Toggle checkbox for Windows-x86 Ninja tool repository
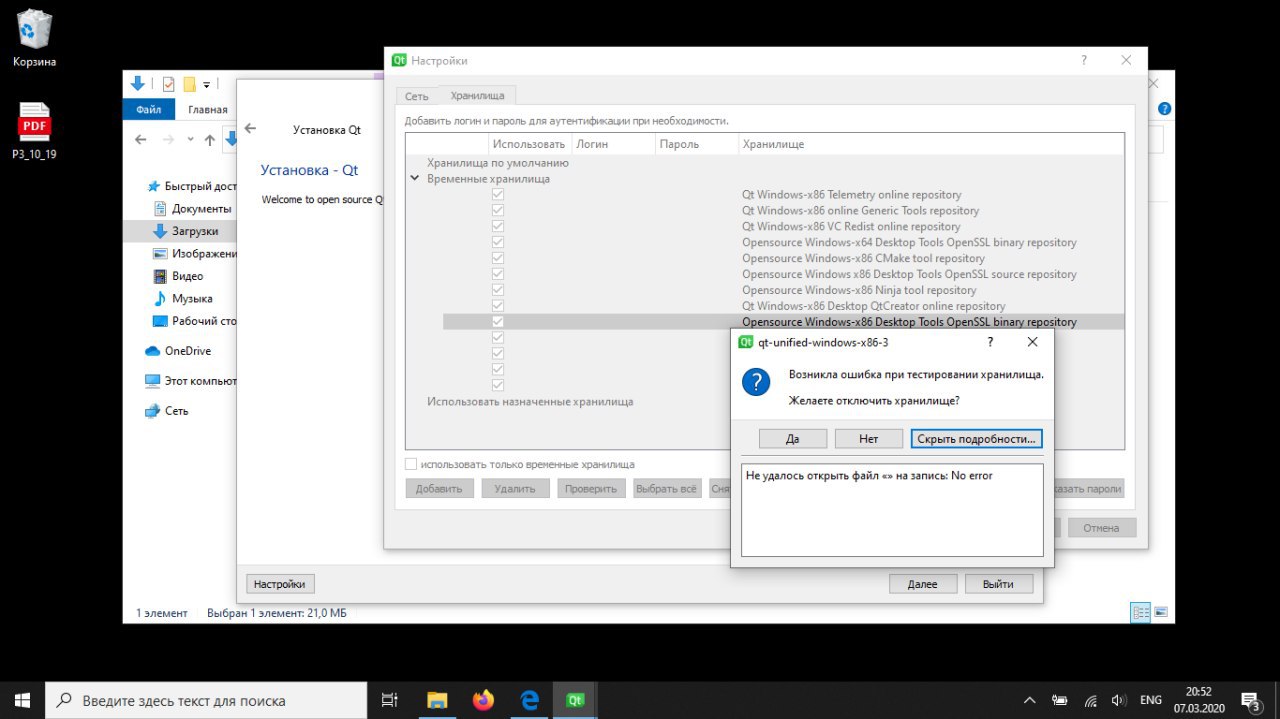Image resolution: width=1280 pixels, height=719 pixels. coord(498,290)
